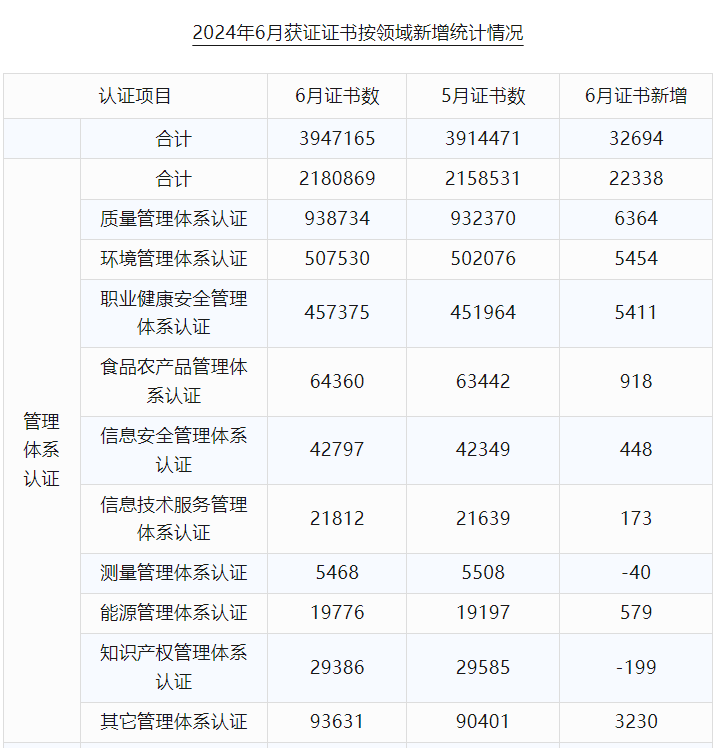Click the management new value 22338
Image resolution: width=721 pixels, height=748 pixels.
[636, 178]
